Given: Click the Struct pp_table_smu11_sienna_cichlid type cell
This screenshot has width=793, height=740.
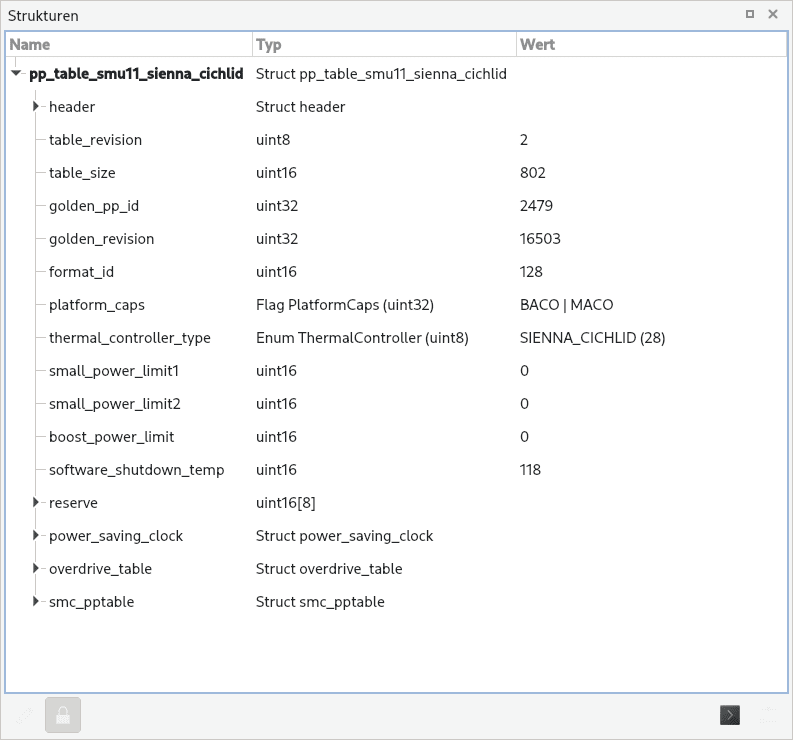Looking at the screenshot, I should [x=381, y=74].
